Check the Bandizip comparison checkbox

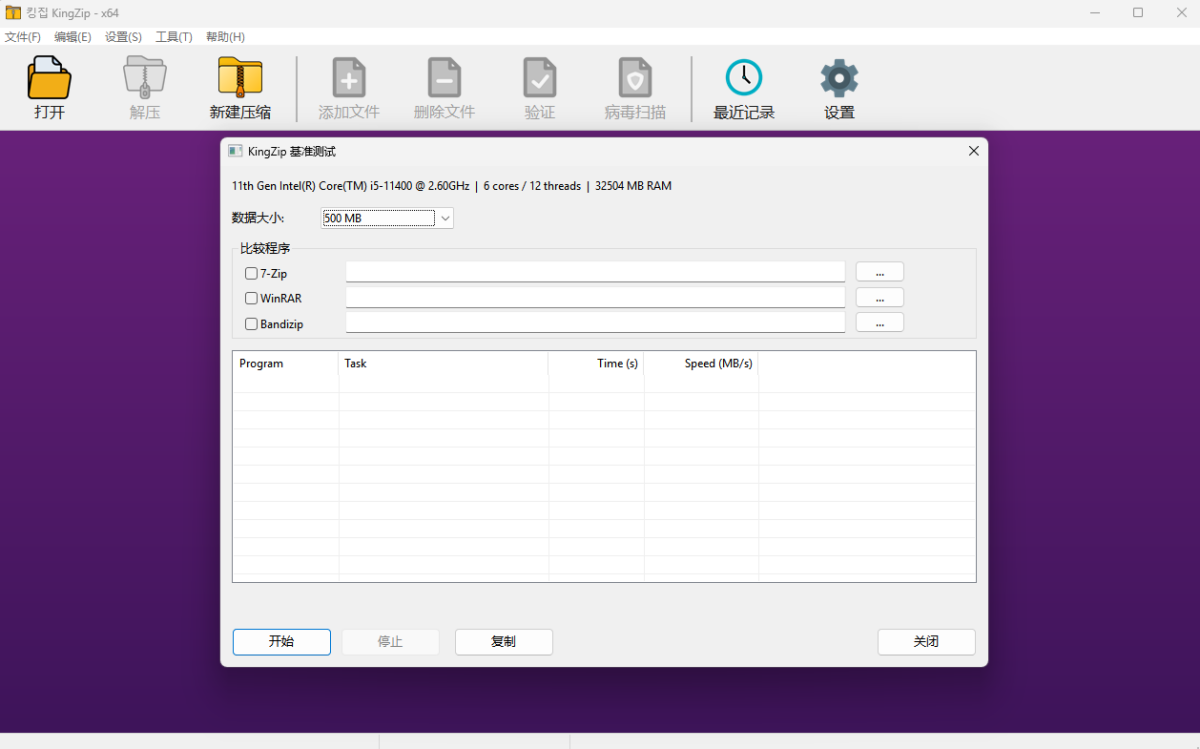251,324
